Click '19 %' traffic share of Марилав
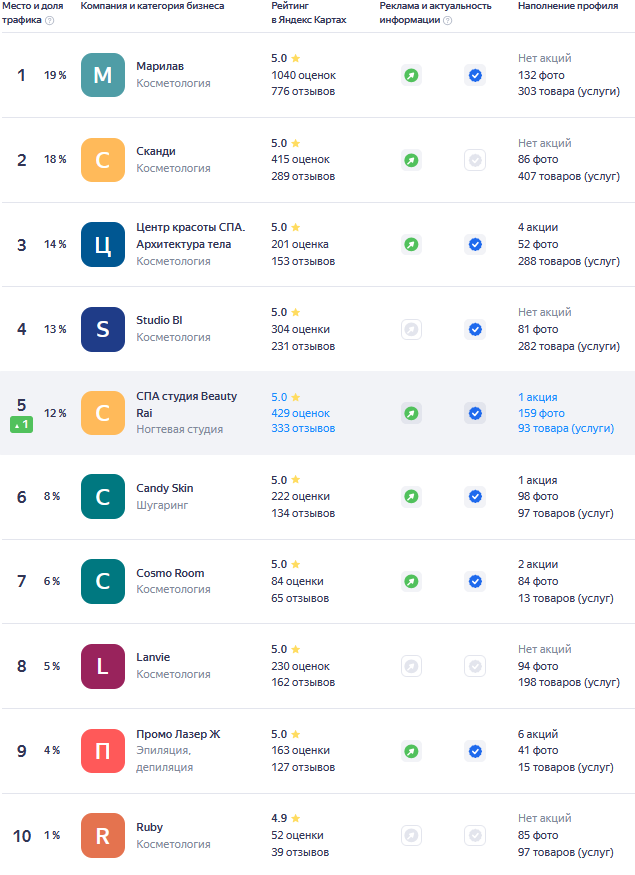Screen dimensions: 635x875 click(55, 75)
